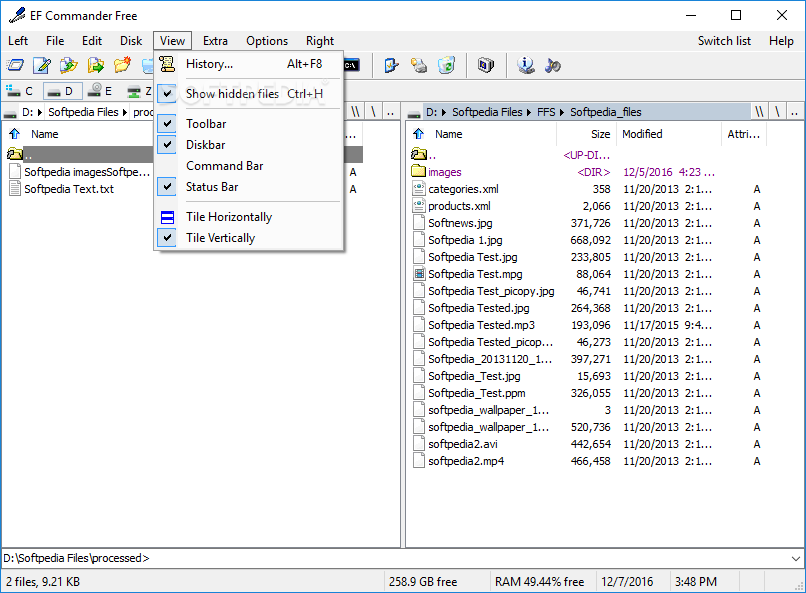Click the Softpedia Text.txt file icon in left panel
The image size is (806, 593).
[x=15, y=189]
